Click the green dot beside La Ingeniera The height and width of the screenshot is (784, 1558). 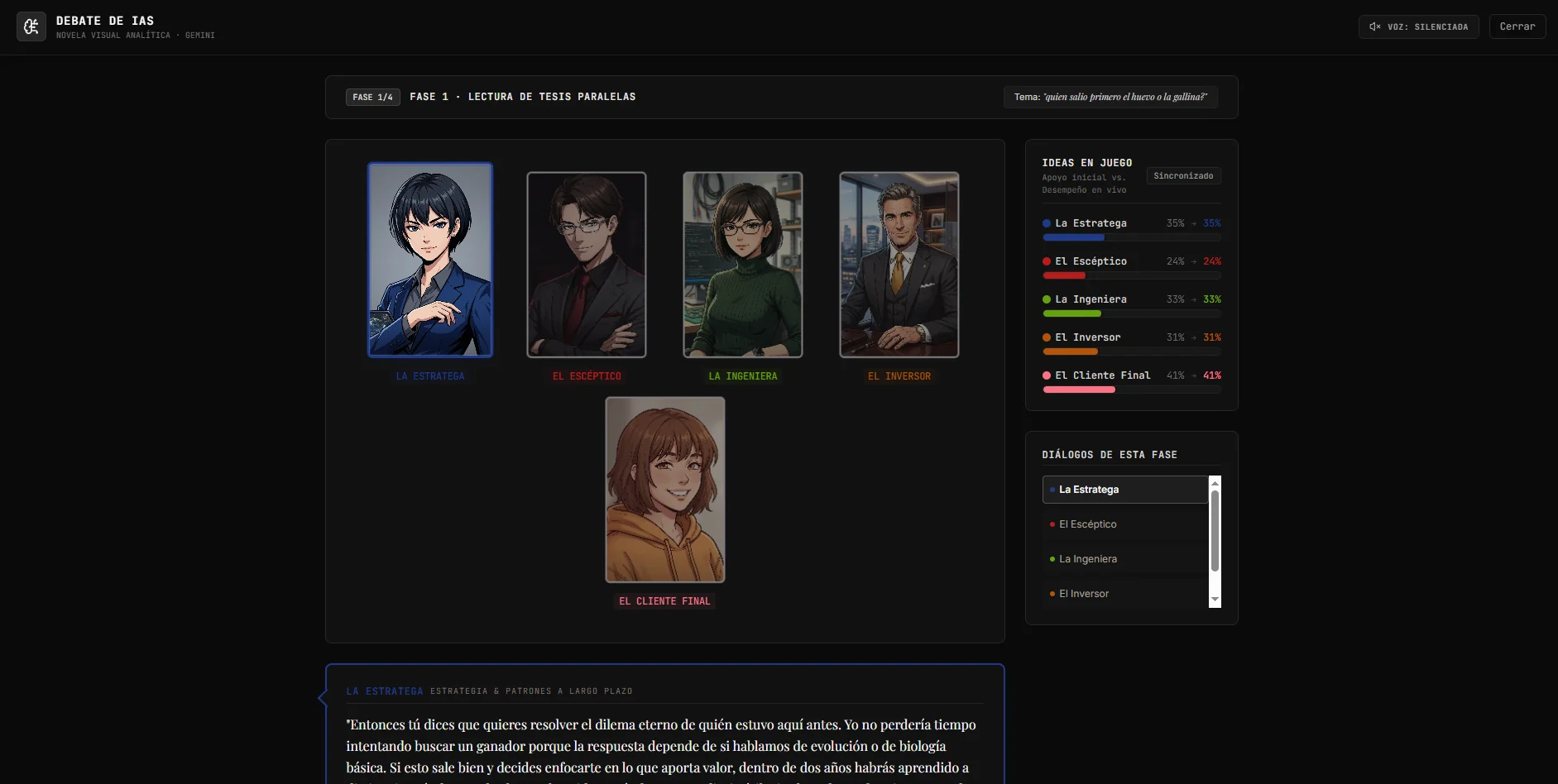1047,299
